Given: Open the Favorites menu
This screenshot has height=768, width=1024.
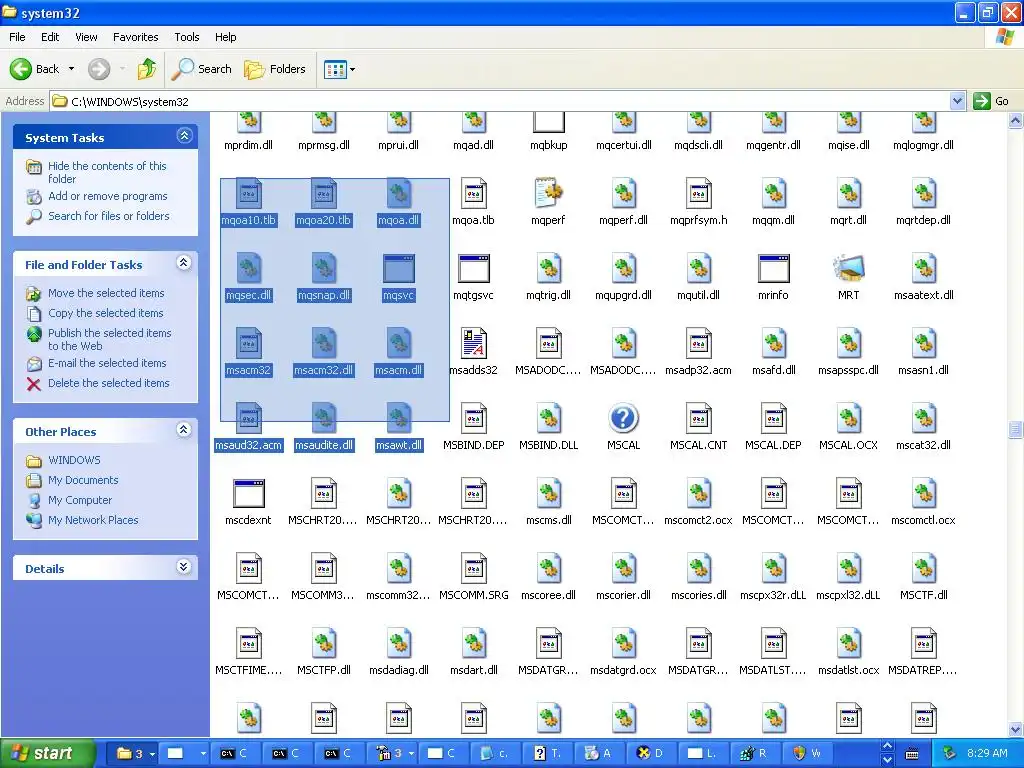Looking at the screenshot, I should click(135, 37).
